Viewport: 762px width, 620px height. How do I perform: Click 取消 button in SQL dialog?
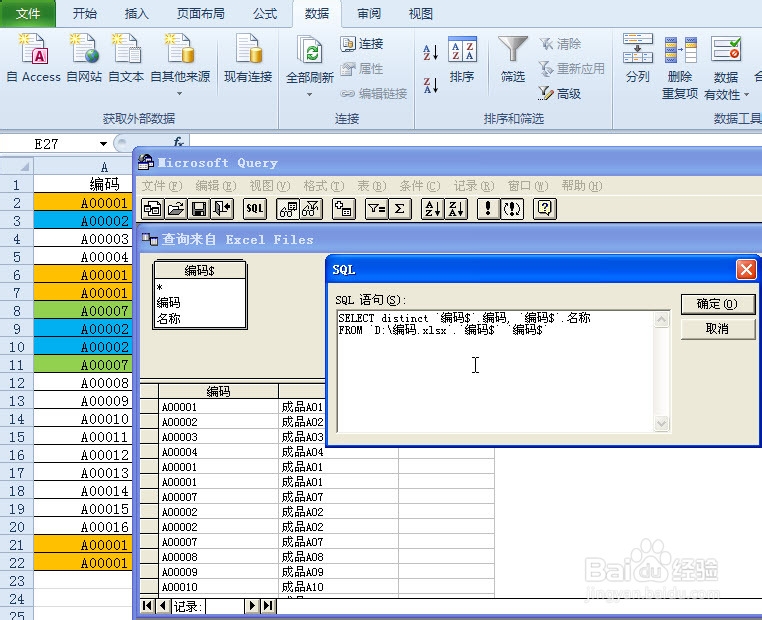(x=717, y=329)
